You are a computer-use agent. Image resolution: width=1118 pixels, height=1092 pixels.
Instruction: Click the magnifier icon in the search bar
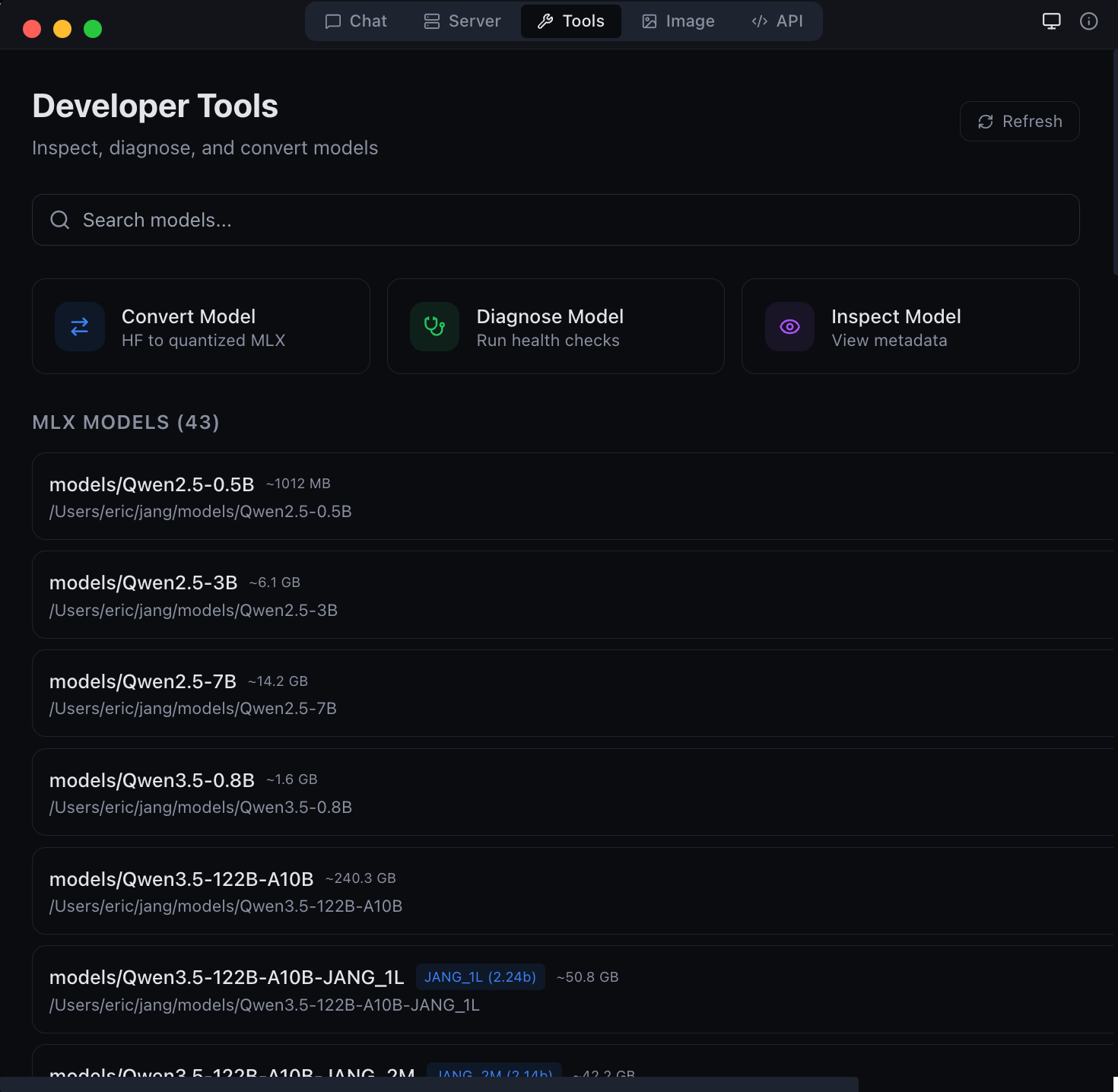coord(59,220)
